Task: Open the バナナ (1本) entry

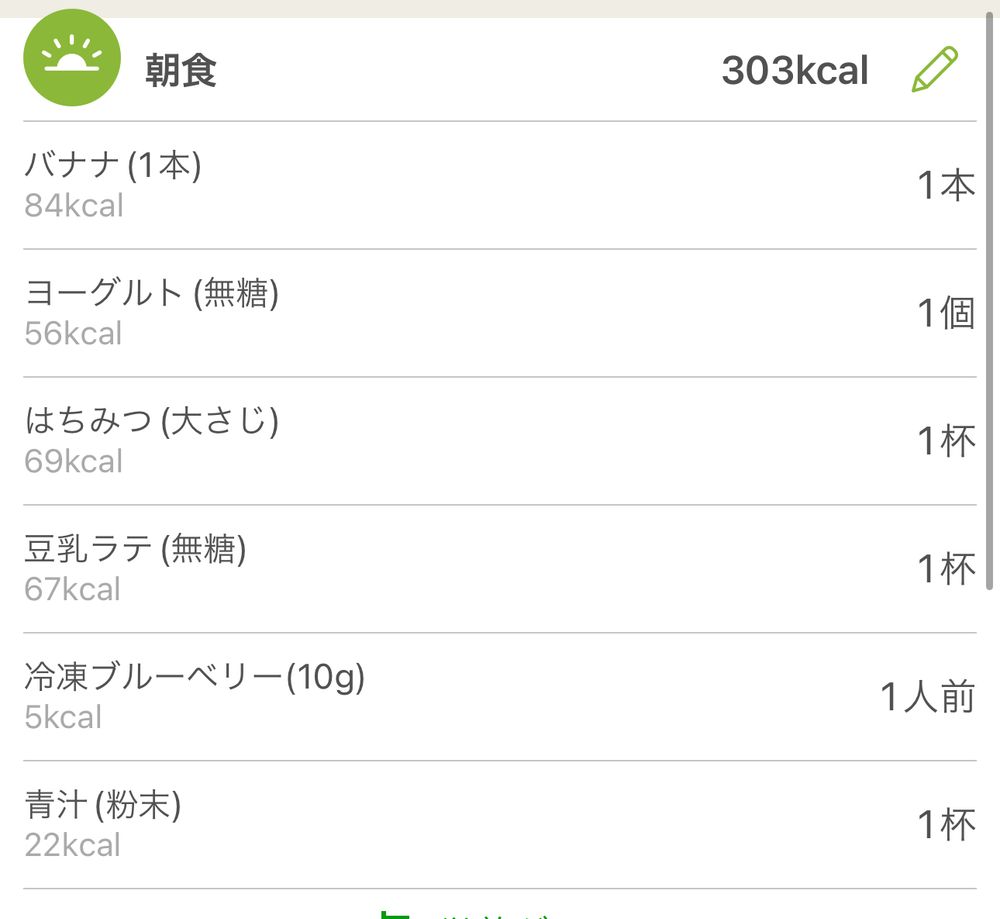Action: (x=499, y=185)
